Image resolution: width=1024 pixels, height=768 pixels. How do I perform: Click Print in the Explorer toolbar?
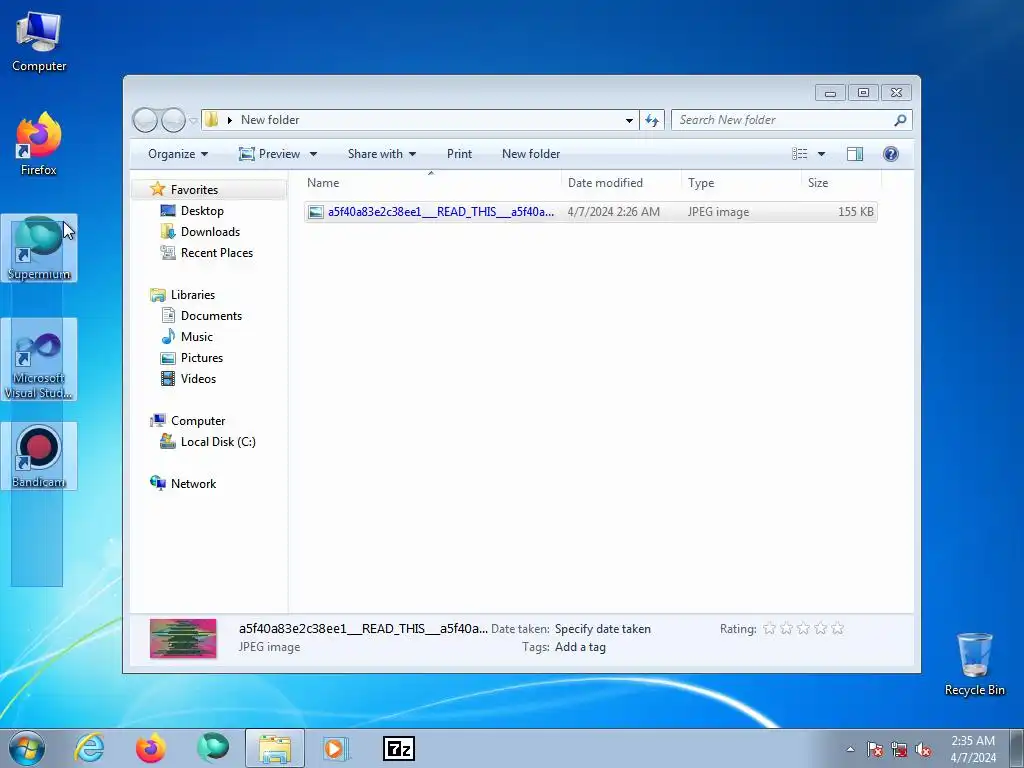[459, 154]
